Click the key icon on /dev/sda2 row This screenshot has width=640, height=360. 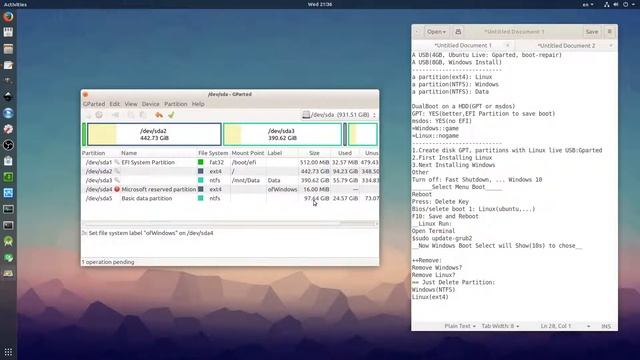click(117, 171)
